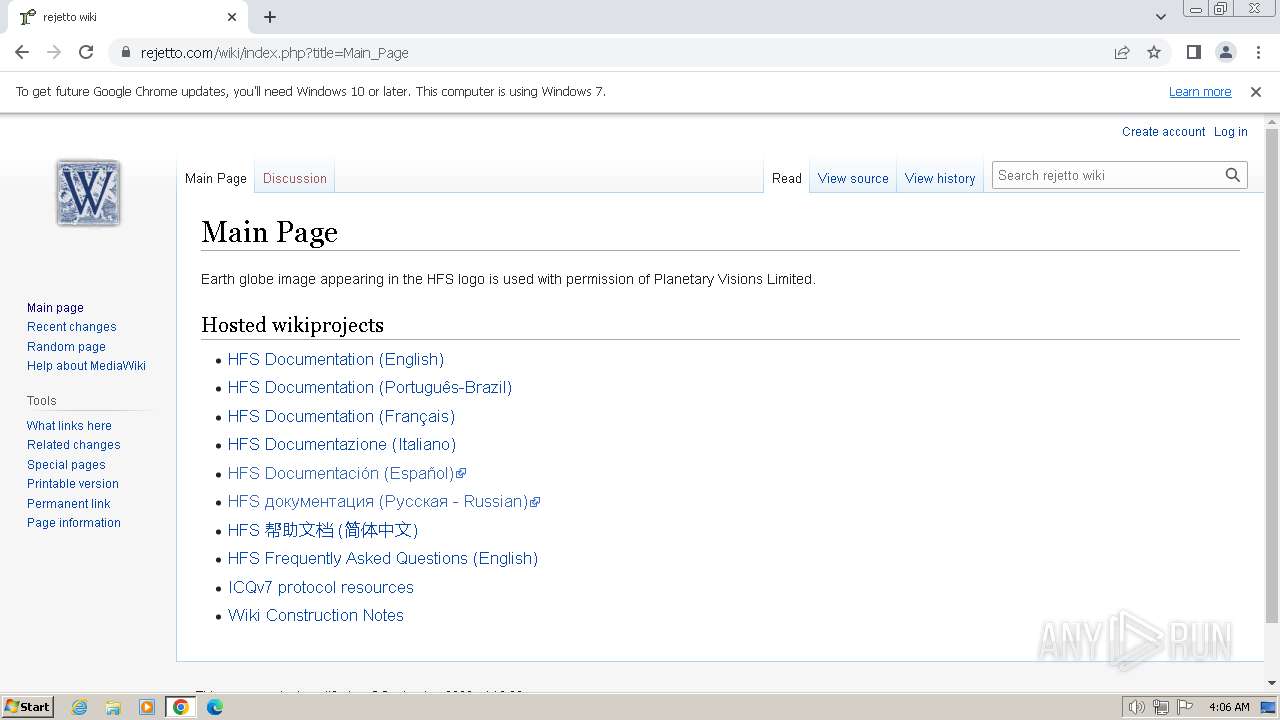Click the share page icon in address bar
The width and height of the screenshot is (1280, 720).
point(1122,52)
